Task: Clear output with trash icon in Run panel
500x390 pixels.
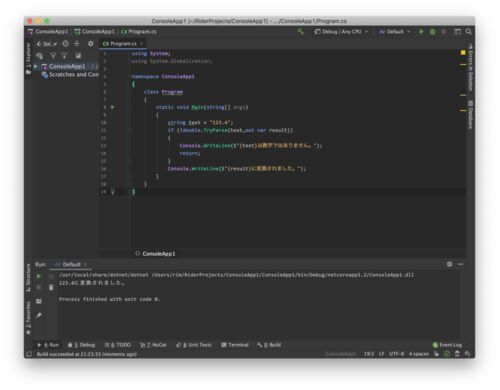Action: point(51,287)
